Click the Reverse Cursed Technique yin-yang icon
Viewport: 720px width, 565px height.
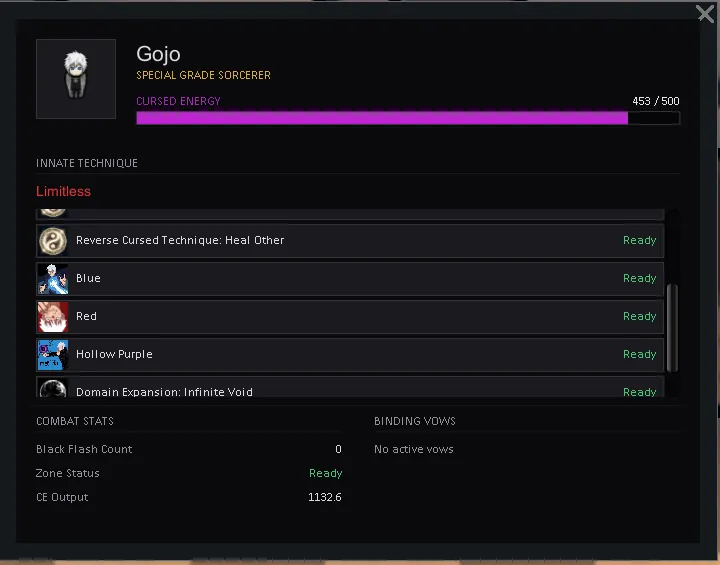pos(52,241)
